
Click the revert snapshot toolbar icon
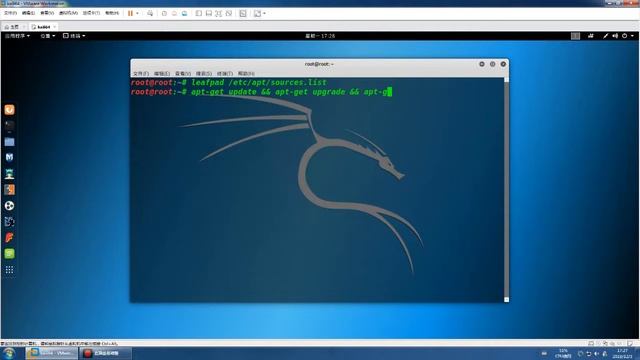click(x=174, y=13)
